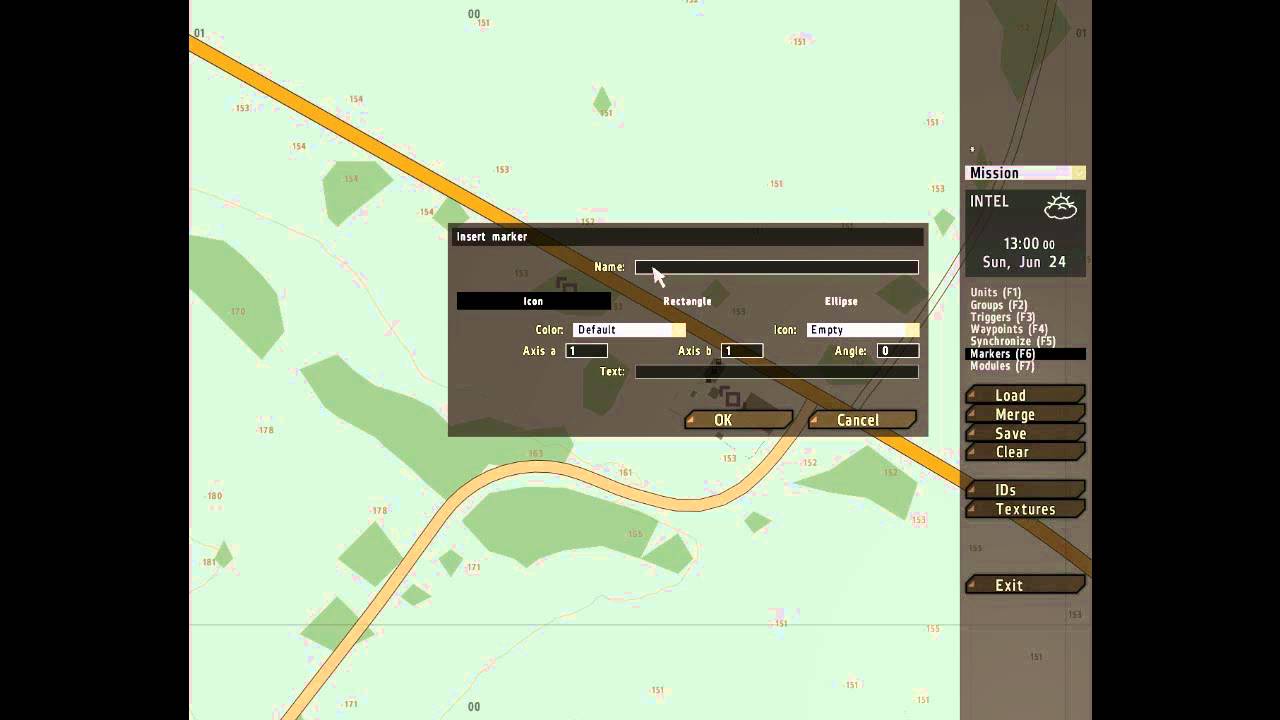
Task: Cancel the Insert marker dialog
Action: pos(862,420)
